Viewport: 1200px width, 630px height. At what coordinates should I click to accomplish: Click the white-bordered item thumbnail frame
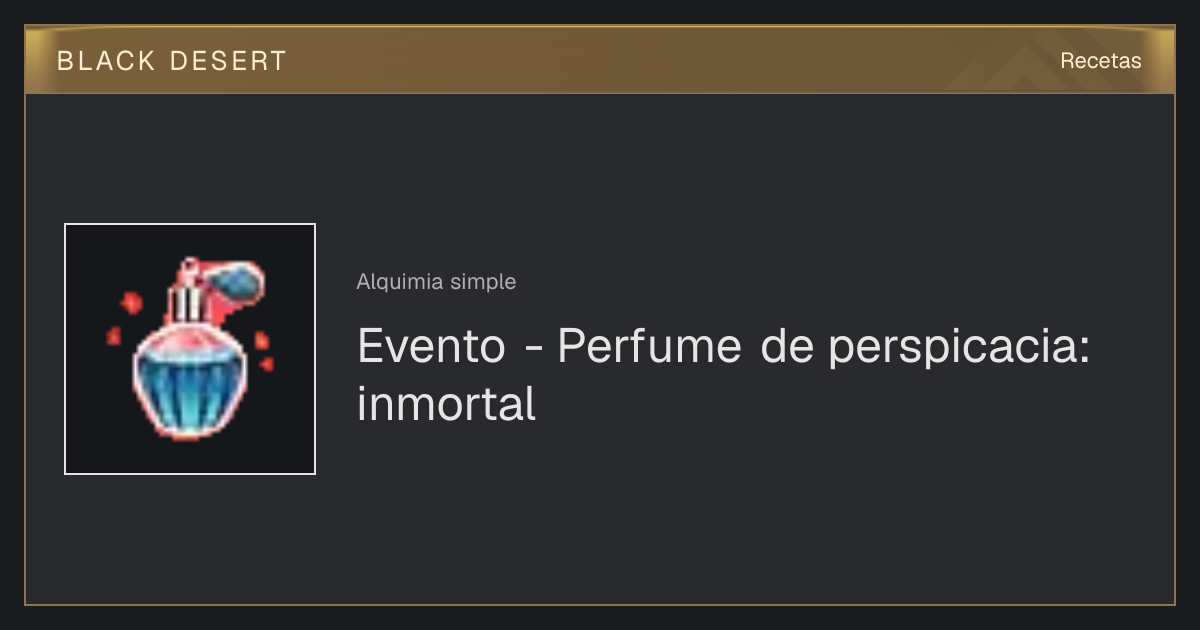coord(190,349)
